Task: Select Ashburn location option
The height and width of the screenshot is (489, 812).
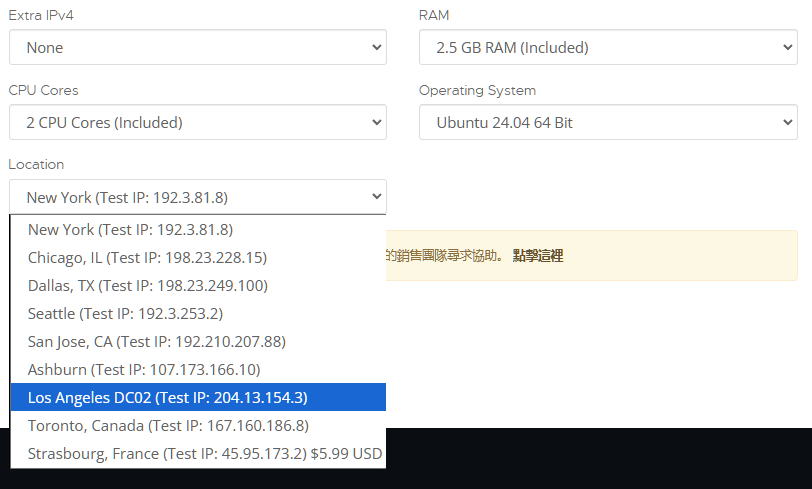Action: [x=144, y=369]
